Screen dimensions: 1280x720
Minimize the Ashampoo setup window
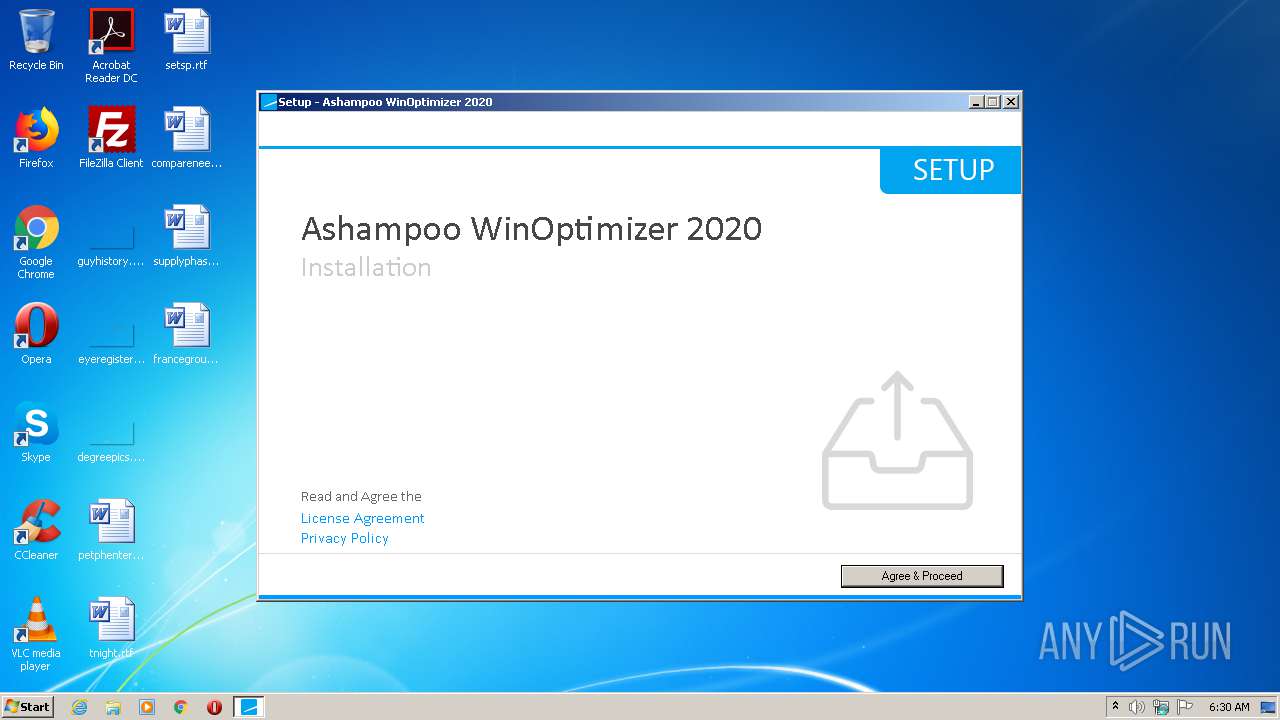click(x=977, y=102)
